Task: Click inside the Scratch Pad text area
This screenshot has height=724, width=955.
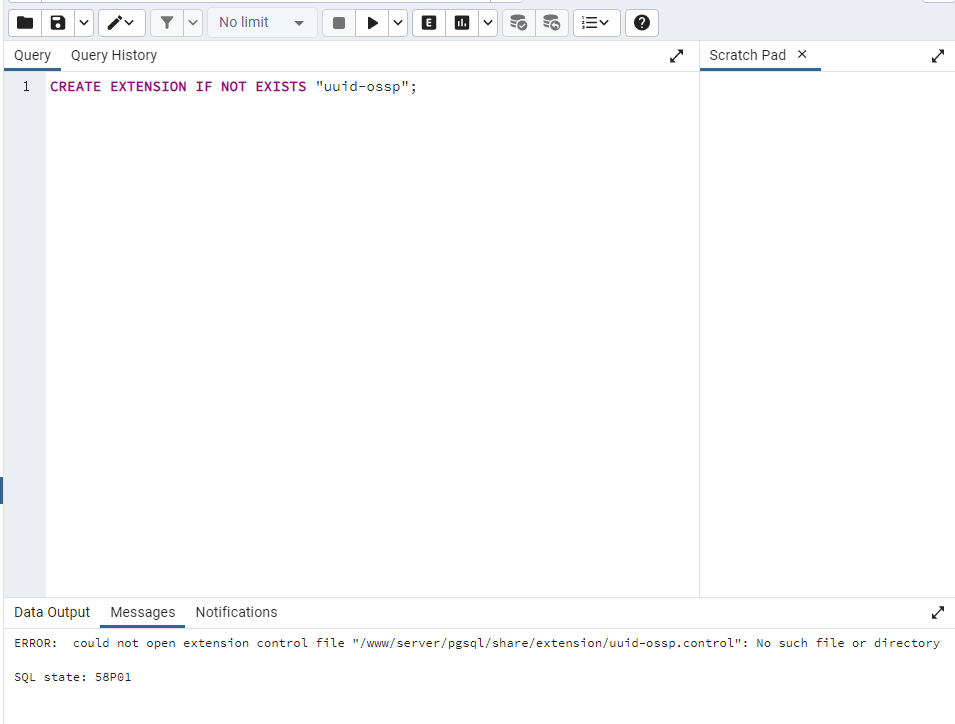Action: tap(827, 334)
